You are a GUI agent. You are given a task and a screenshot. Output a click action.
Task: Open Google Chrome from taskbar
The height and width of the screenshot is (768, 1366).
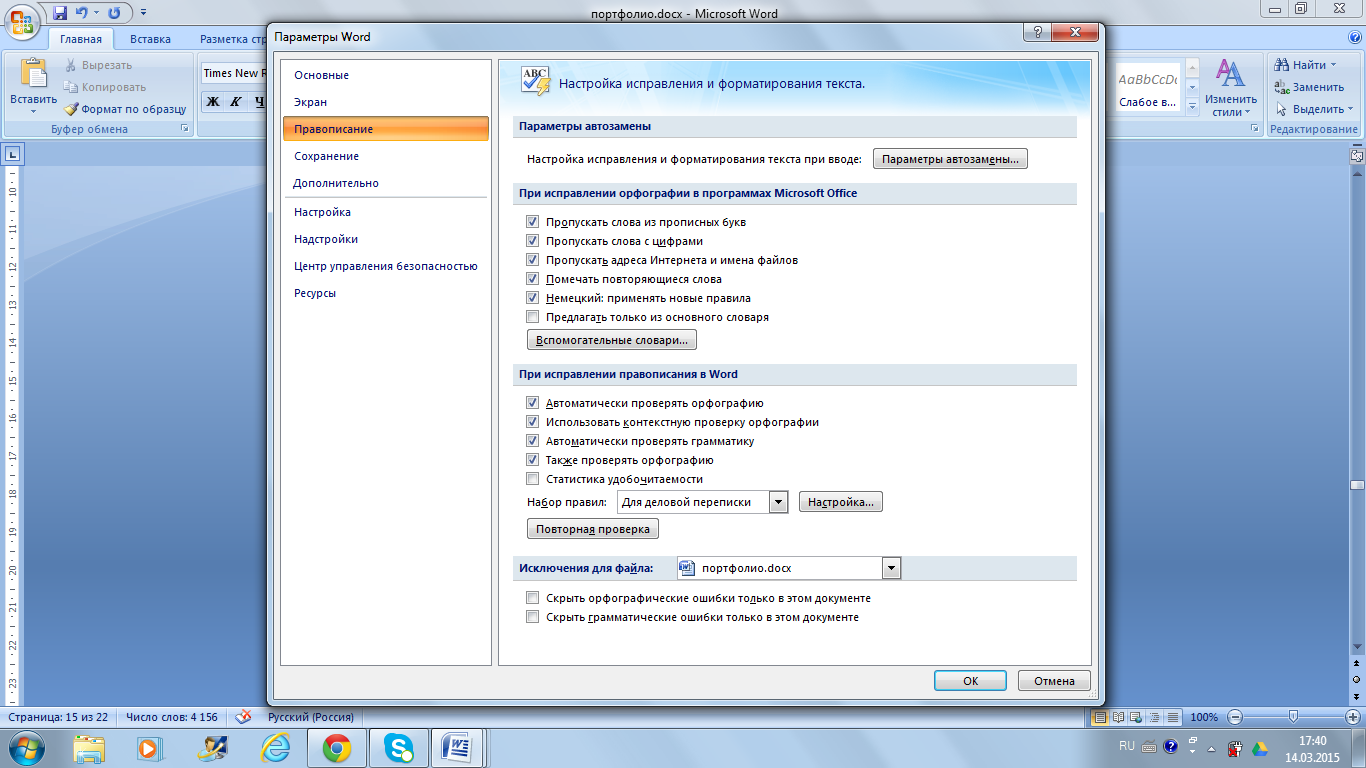tap(336, 748)
